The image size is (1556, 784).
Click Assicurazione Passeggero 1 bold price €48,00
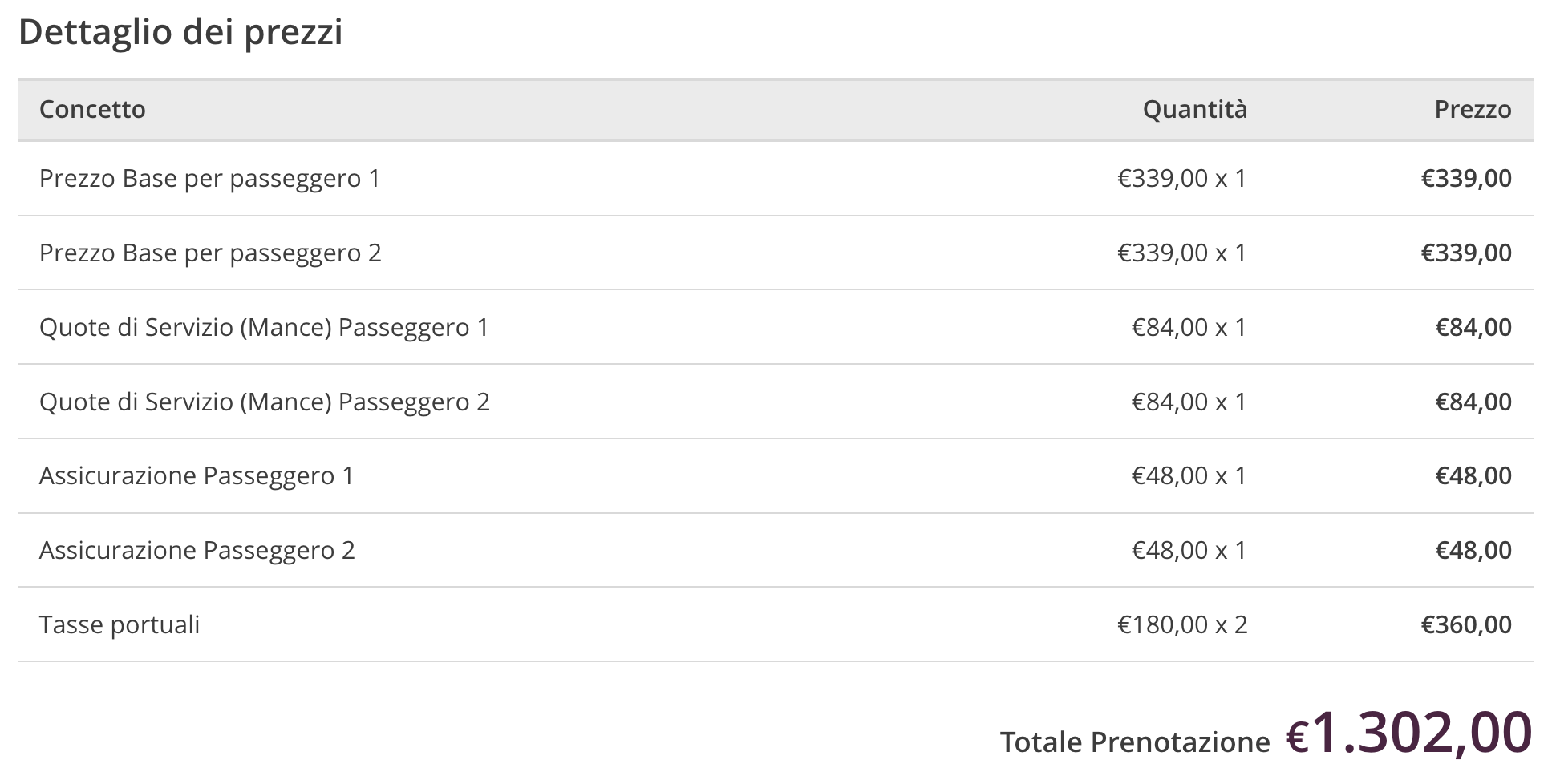1473,475
